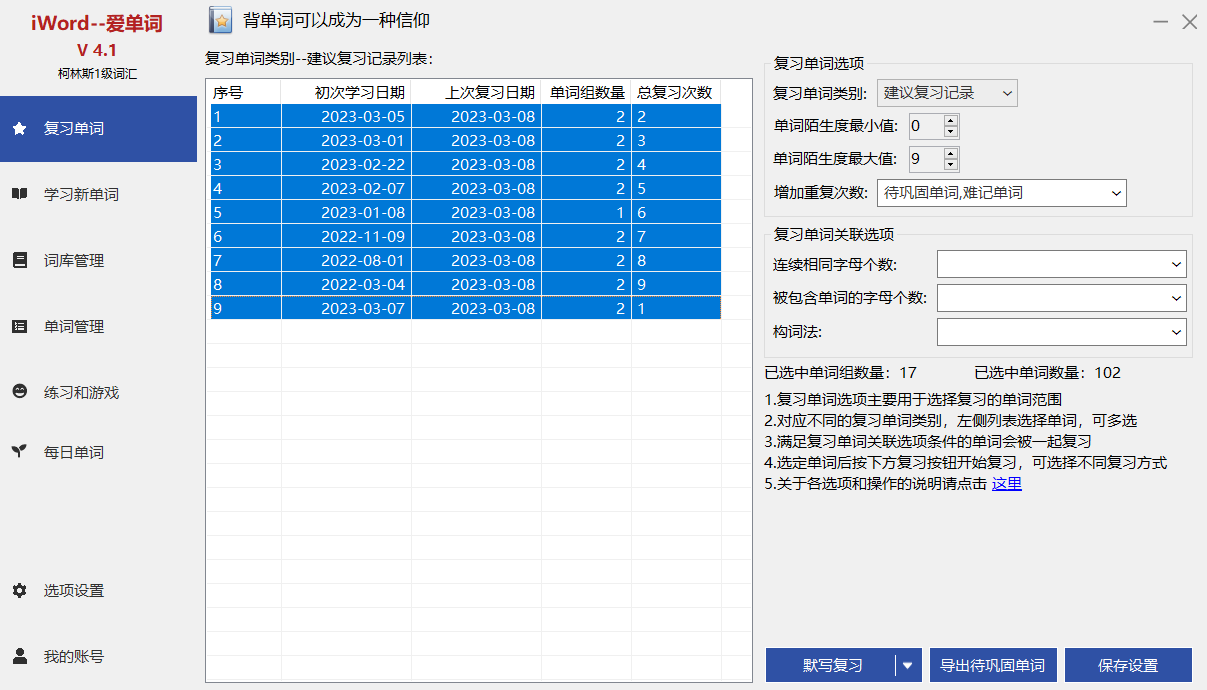Click the title bar book-star app icon
Viewport: 1207px width, 690px height.
click(x=221, y=20)
